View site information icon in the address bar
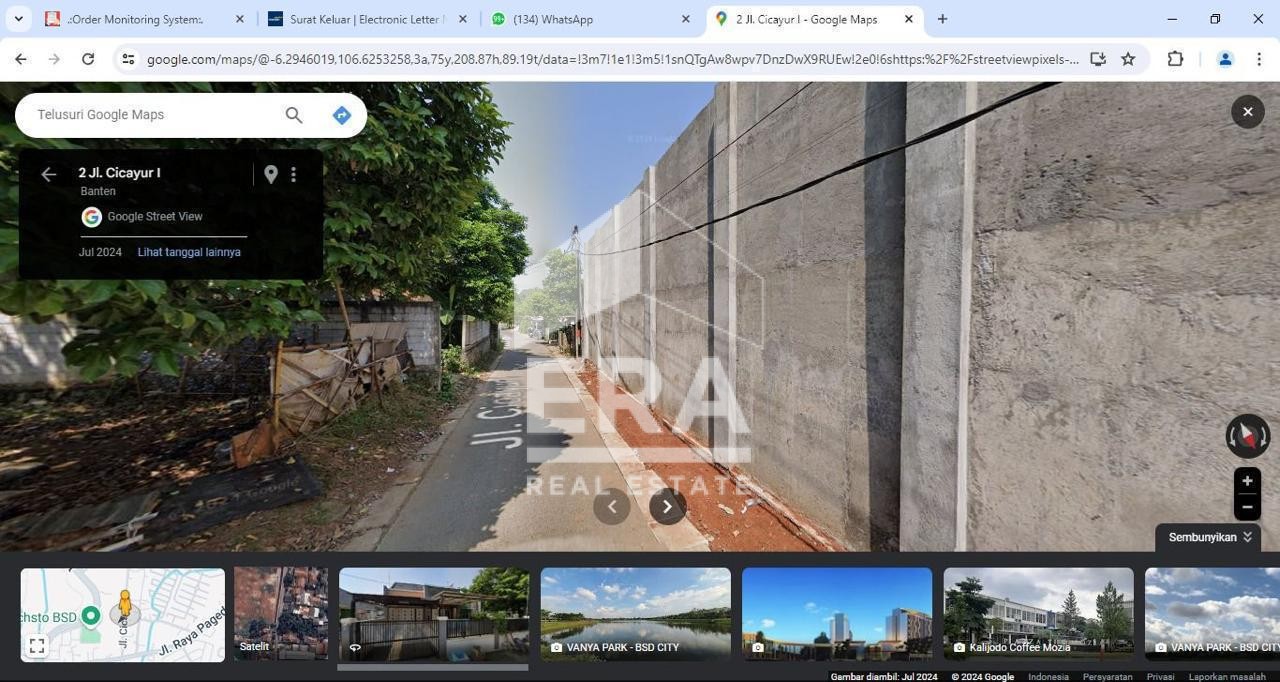This screenshot has height=682, width=1280. coord(128,59)
